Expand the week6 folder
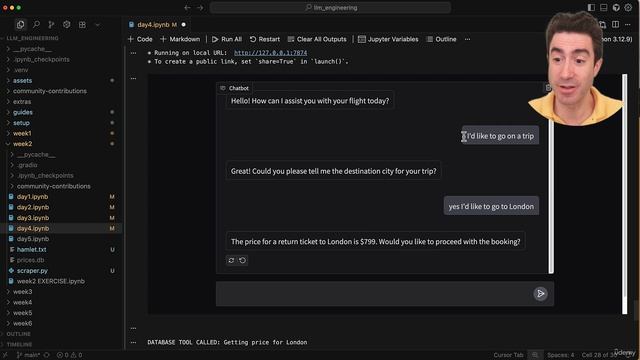 22,324
